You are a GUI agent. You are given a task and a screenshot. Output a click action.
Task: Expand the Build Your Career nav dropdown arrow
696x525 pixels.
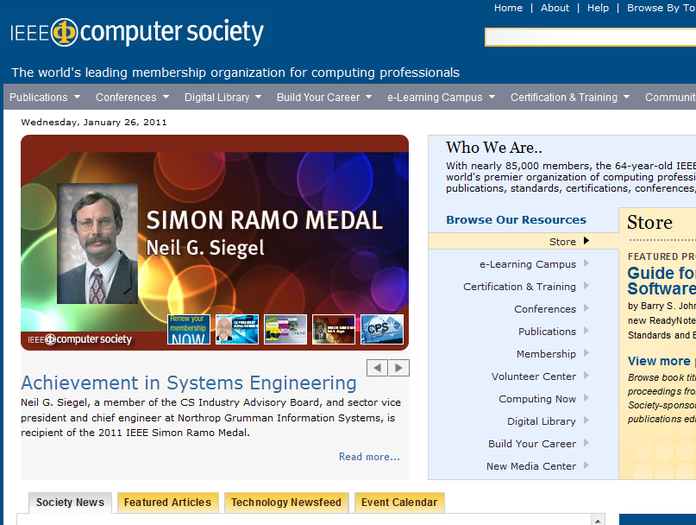(x=368, y=96)
